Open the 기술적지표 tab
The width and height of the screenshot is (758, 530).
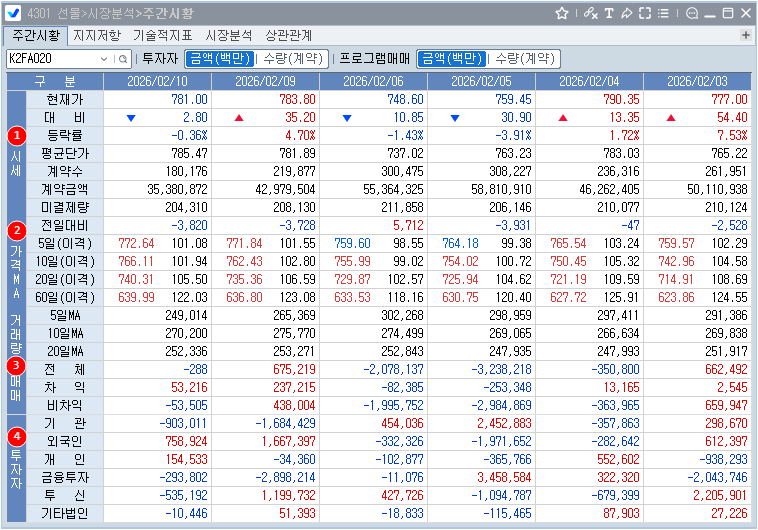coord(163,35)
